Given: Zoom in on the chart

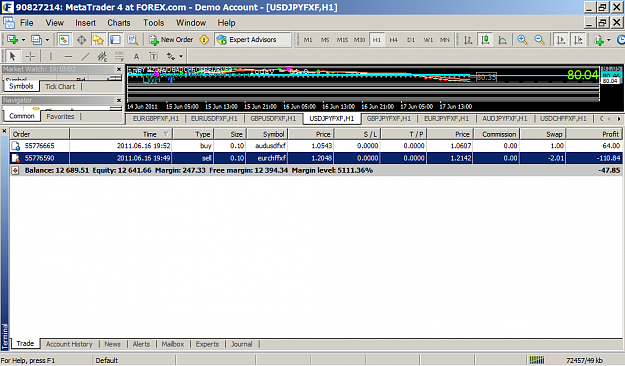Looking at the screenshot, I should point(522,40).
